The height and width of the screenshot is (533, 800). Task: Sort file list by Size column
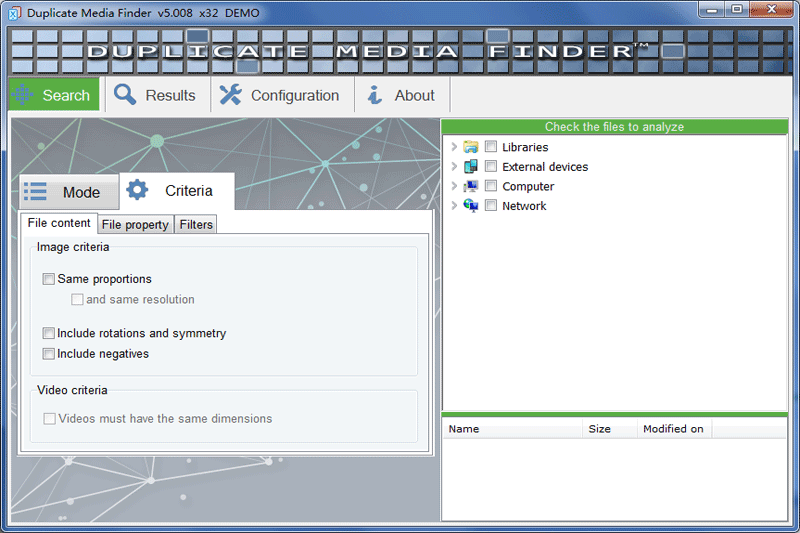click(610, 429)
